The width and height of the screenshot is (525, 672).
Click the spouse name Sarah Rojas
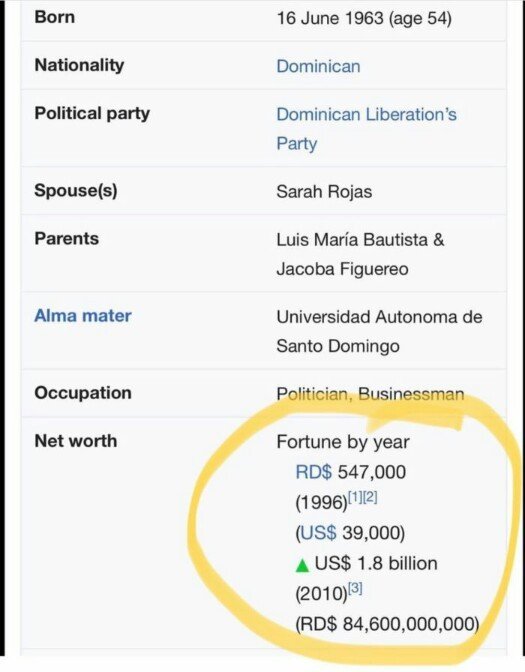click(x=324, y=192)
